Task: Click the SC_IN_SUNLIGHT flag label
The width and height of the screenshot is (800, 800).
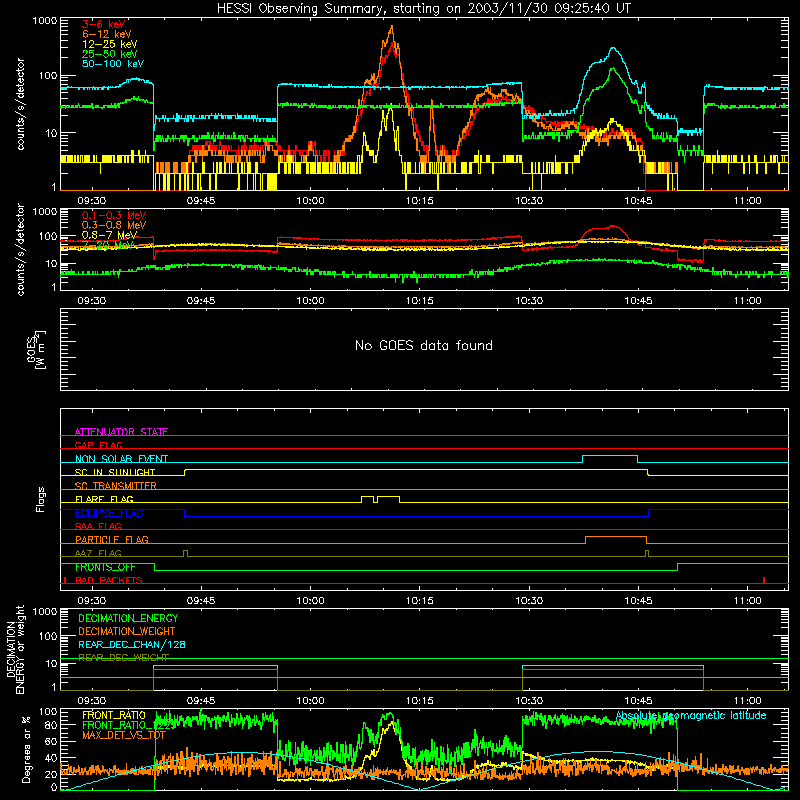Action: (115, 472)
